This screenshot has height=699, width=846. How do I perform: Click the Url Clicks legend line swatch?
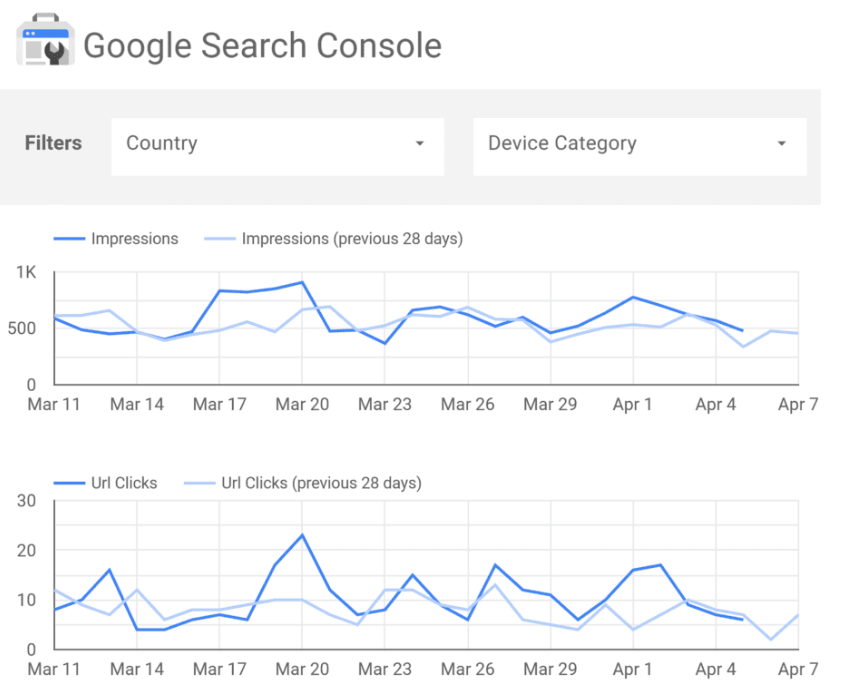pos(68,483)
